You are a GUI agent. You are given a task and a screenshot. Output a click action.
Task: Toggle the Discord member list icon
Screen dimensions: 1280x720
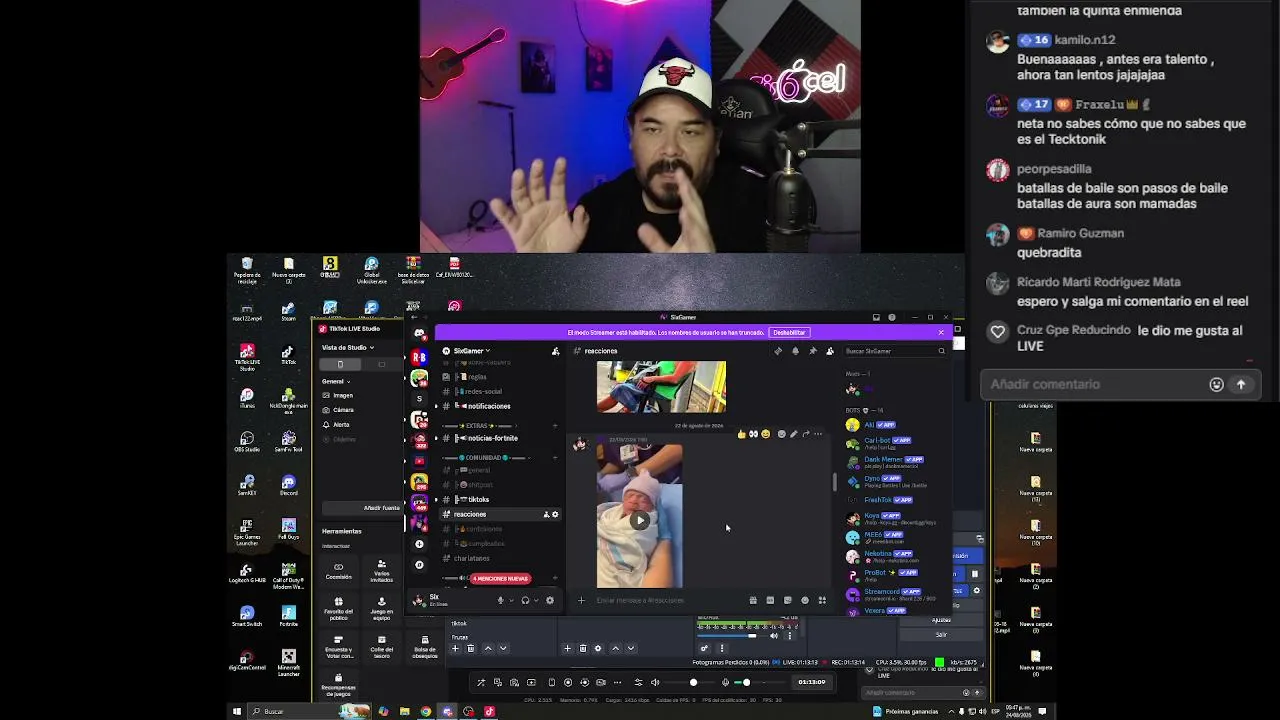[829, 351]
